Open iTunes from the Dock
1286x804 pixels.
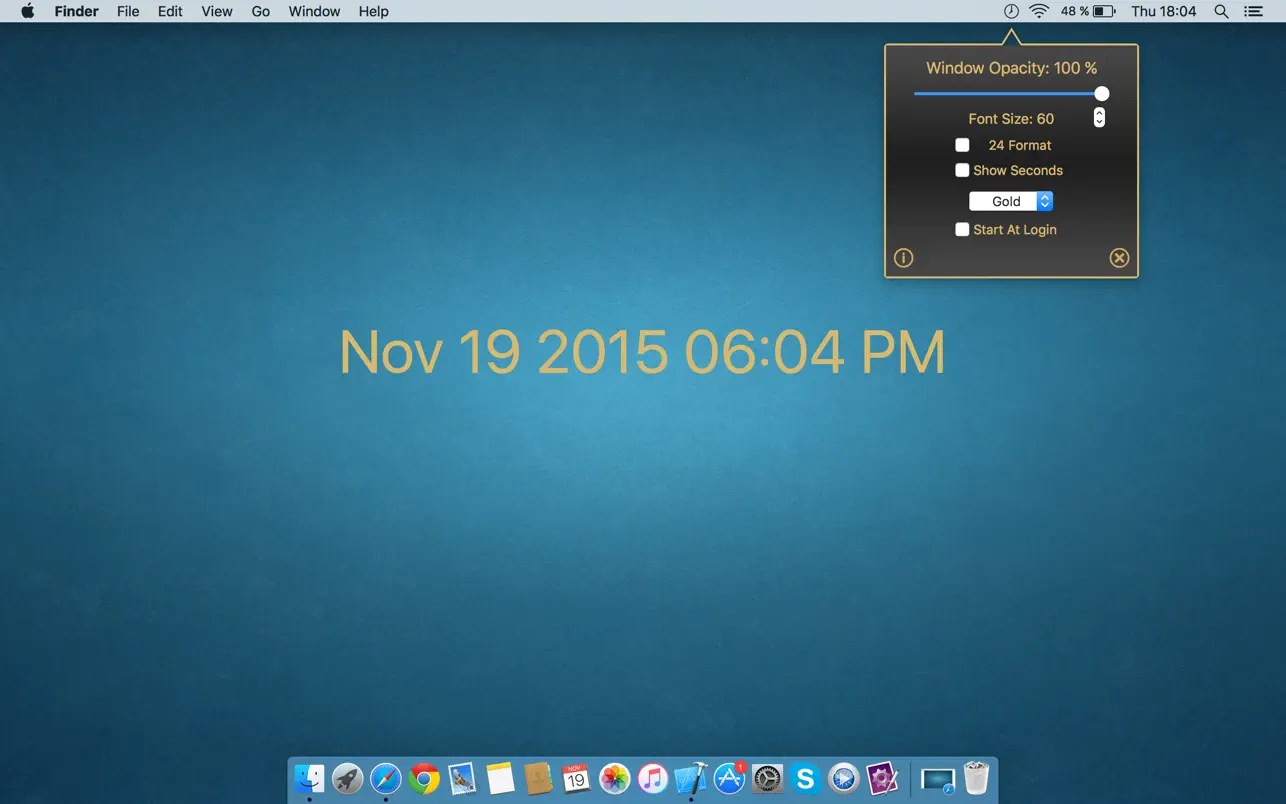(x=652, y=777)
